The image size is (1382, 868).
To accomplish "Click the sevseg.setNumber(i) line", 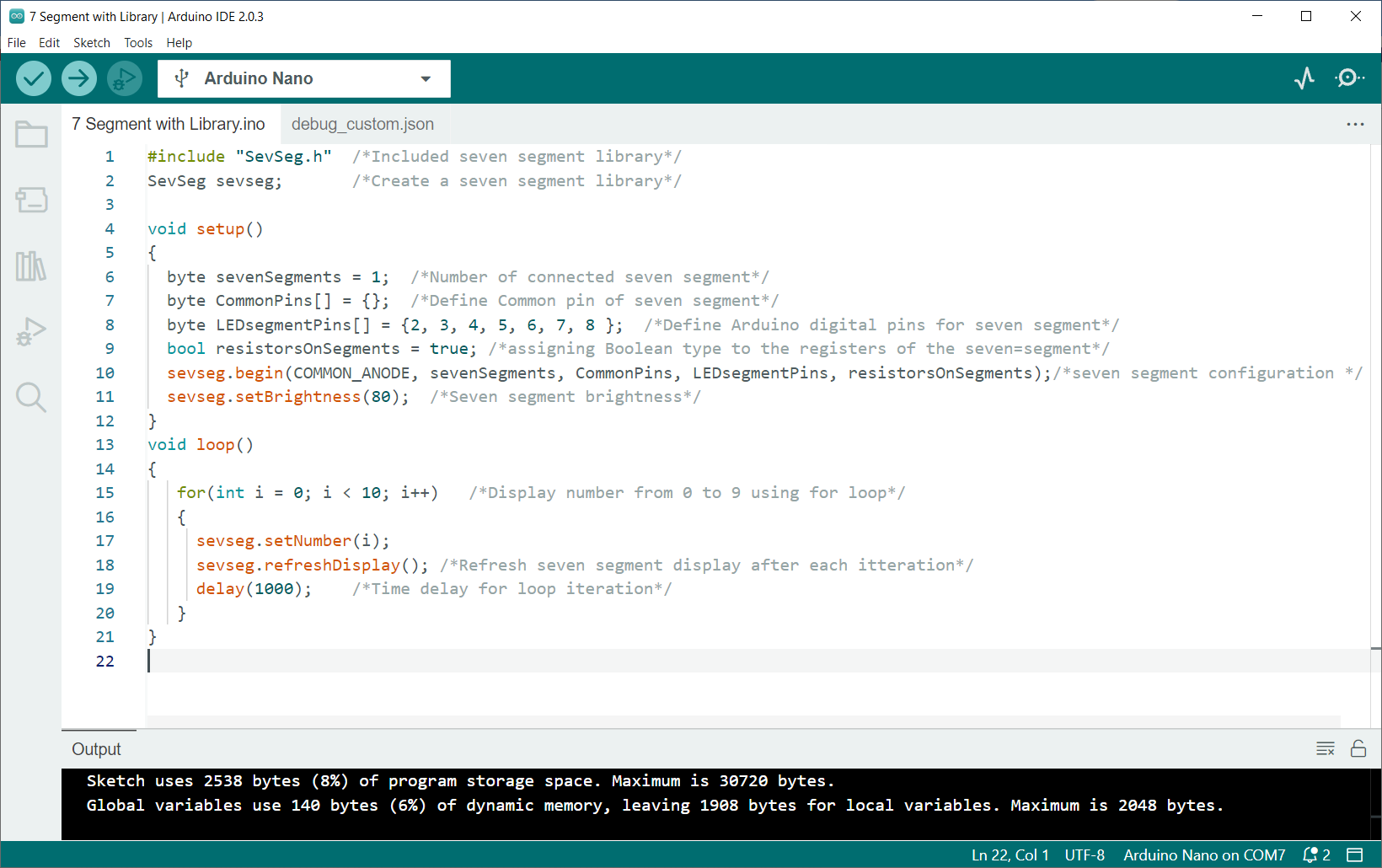I will pyautogui.click(x=292, y=540).
